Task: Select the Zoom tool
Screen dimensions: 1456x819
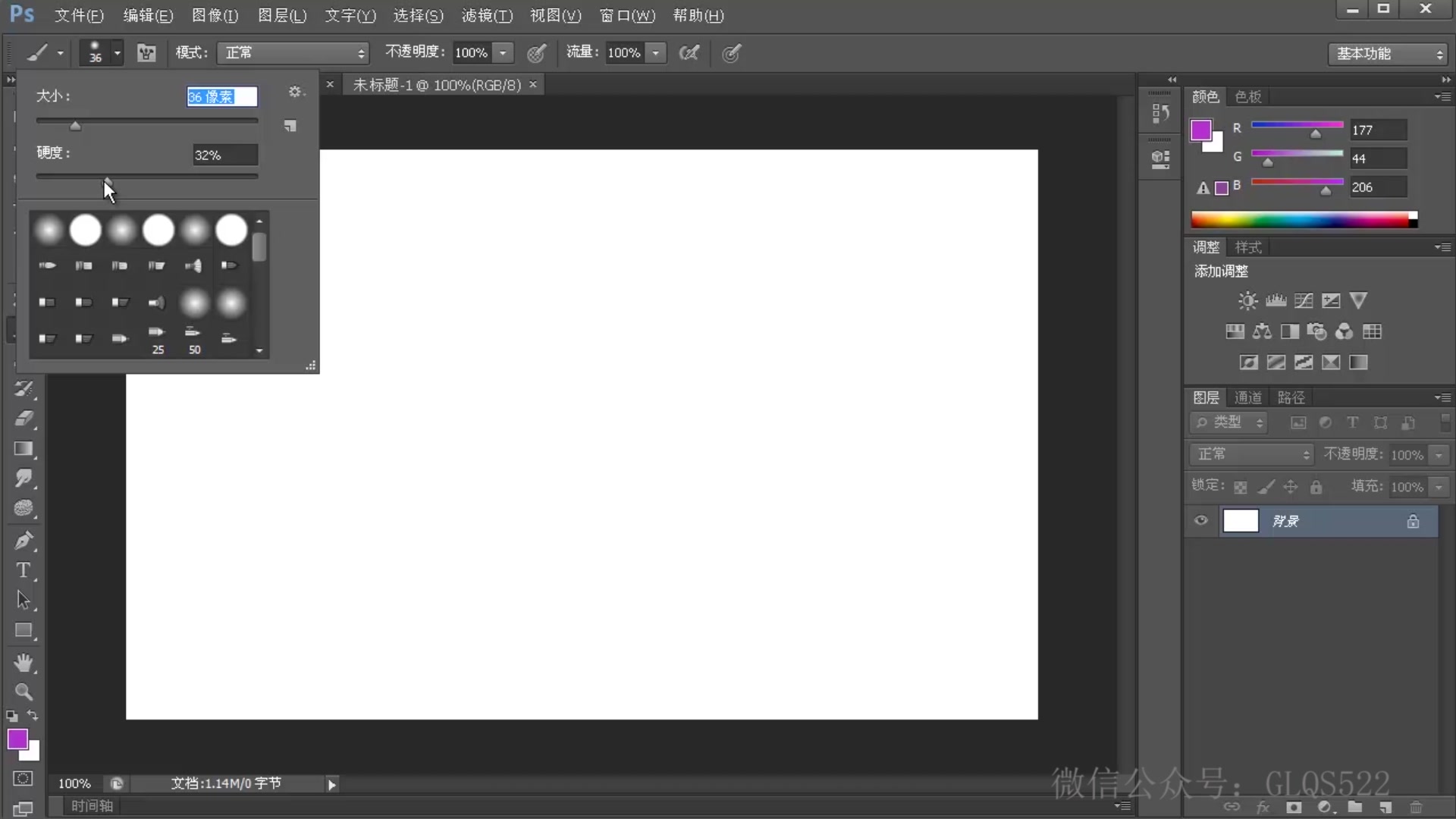Action: pyautogui.click(x=24, y=692)
